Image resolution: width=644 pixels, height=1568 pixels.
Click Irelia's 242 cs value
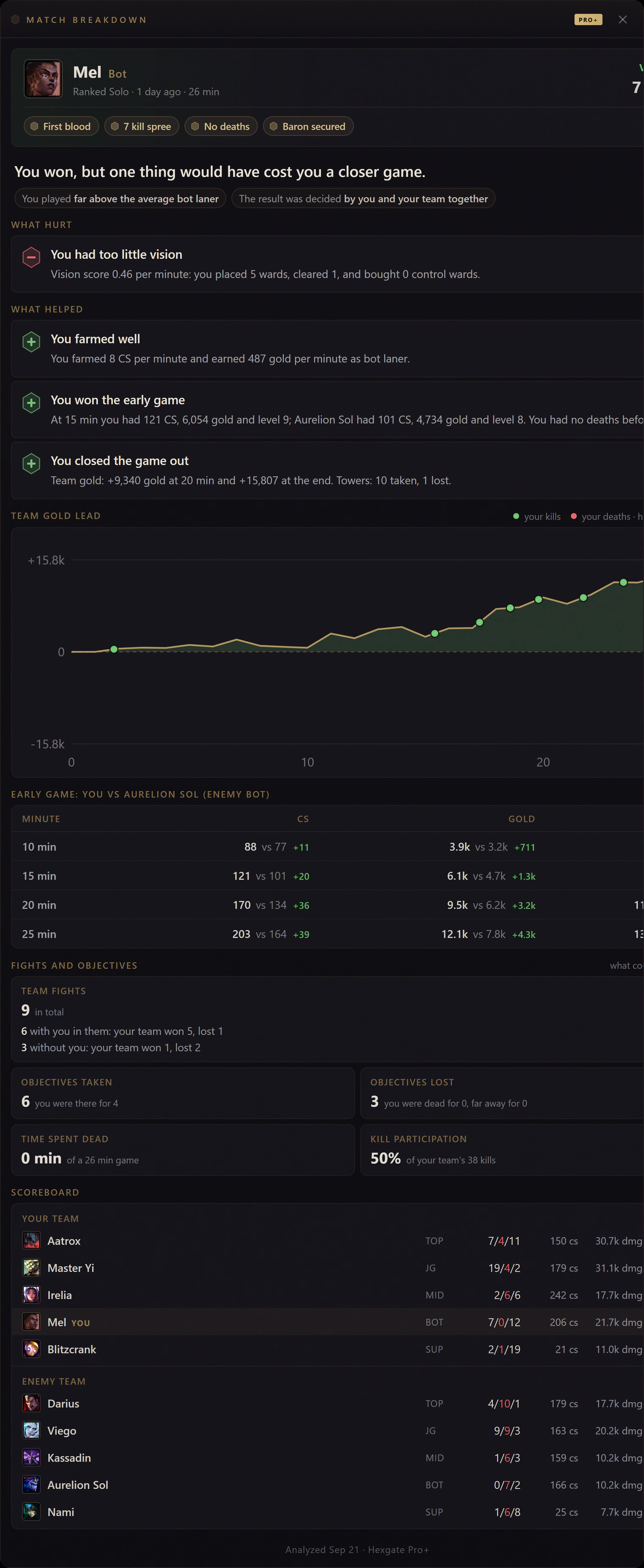pyautogui.click(x=563, y=1296)
